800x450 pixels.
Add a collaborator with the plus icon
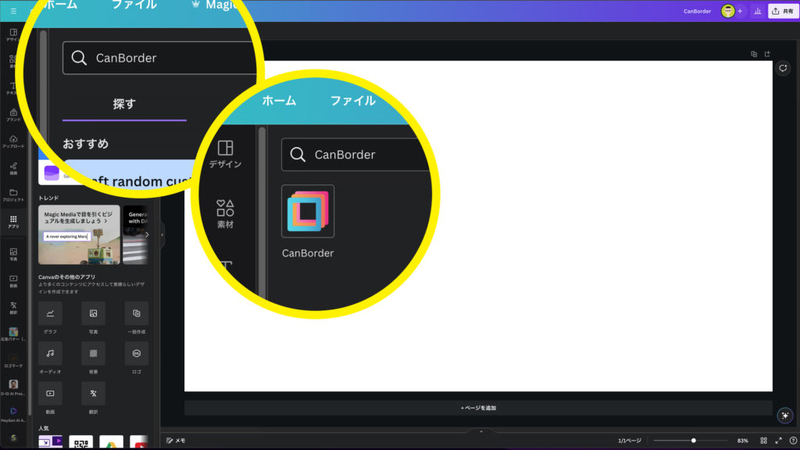(x=740, y=11)
